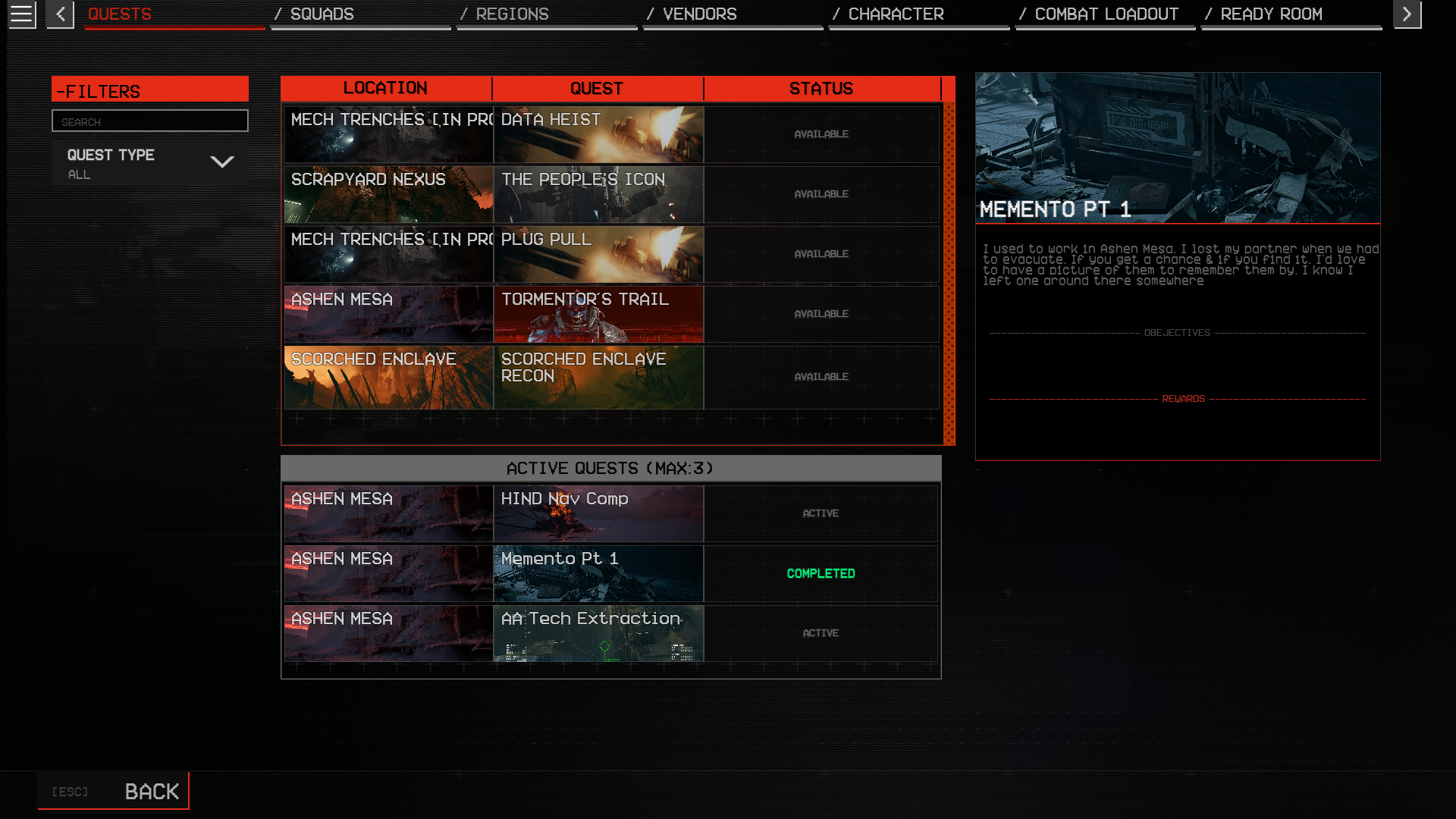This screenshot has height=819, width=1456.
Task: Click the right arrow tab navigation icon
Action: tap(1407, 14)
